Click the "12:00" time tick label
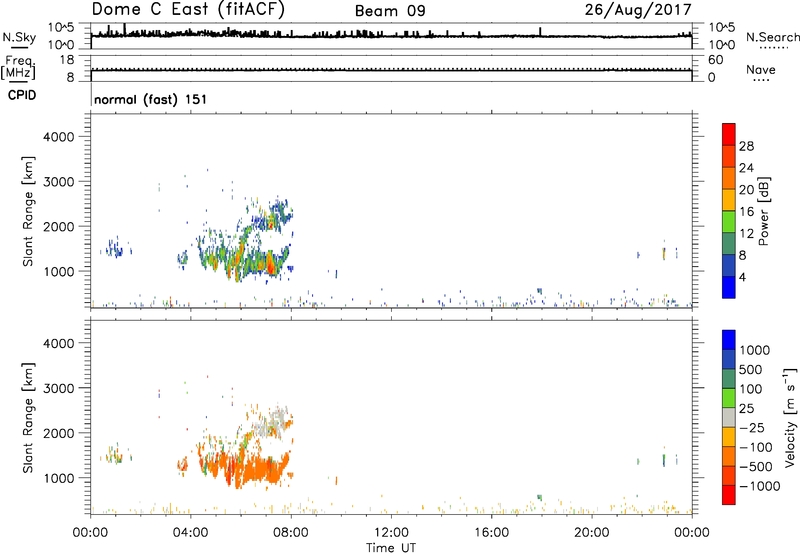Screen dimensions: 800x554 pyautogui.click(x=391, y=533)
